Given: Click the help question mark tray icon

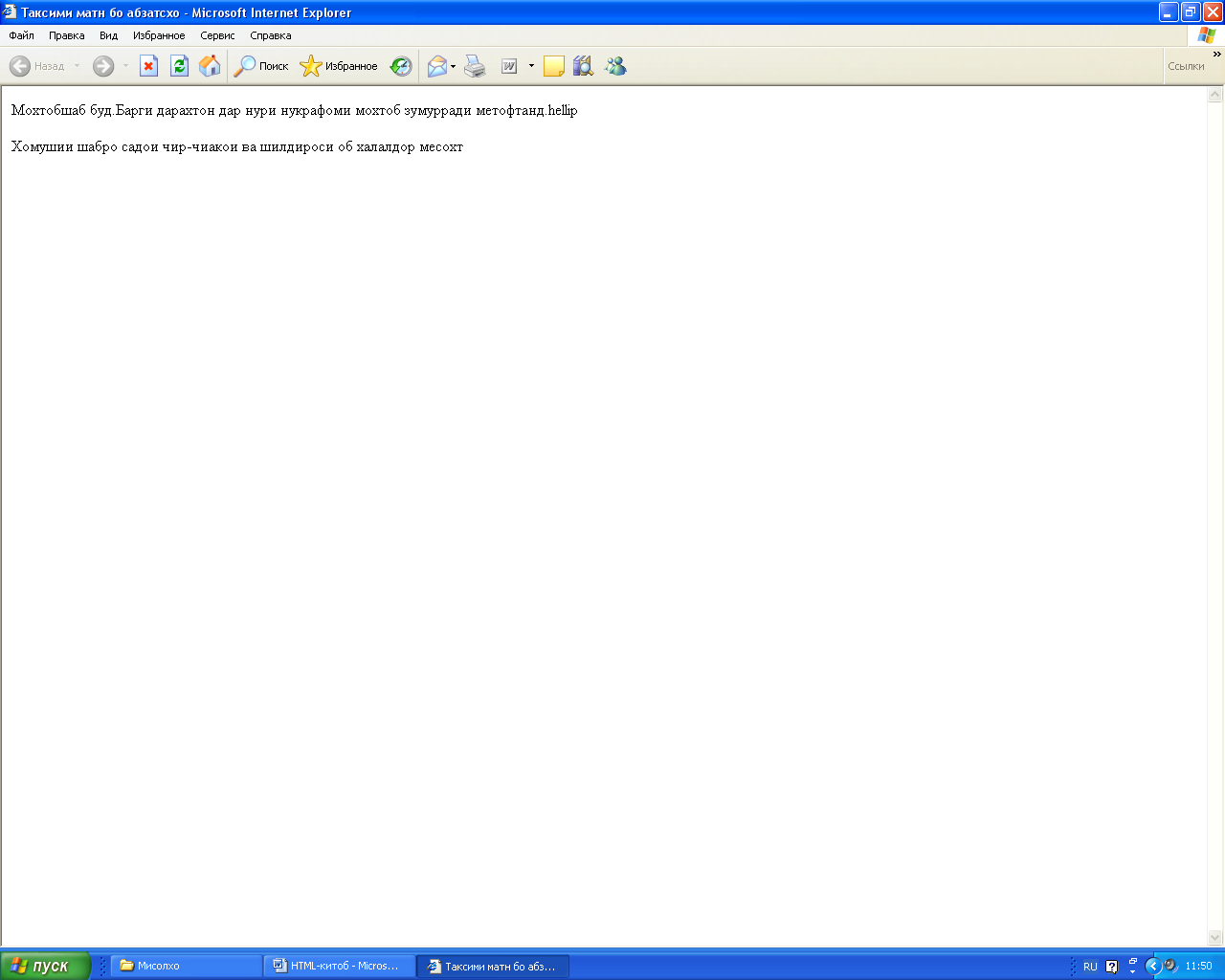Looking at the screenshot, I should (1111, 967).
